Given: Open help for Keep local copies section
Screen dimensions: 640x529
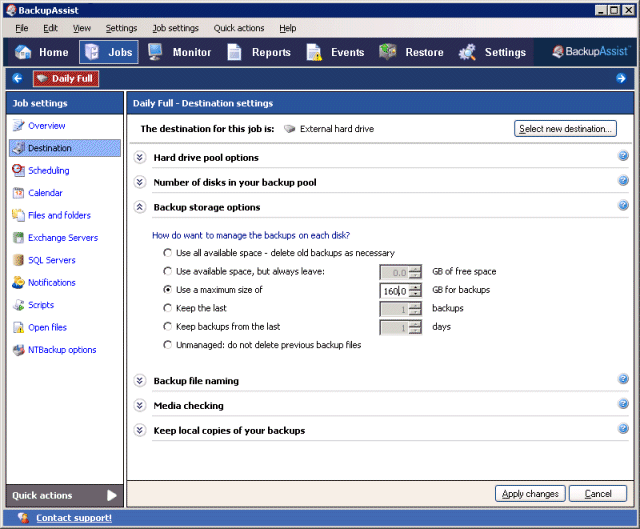Looking at the screenshot, I should (x=623, y=428).
